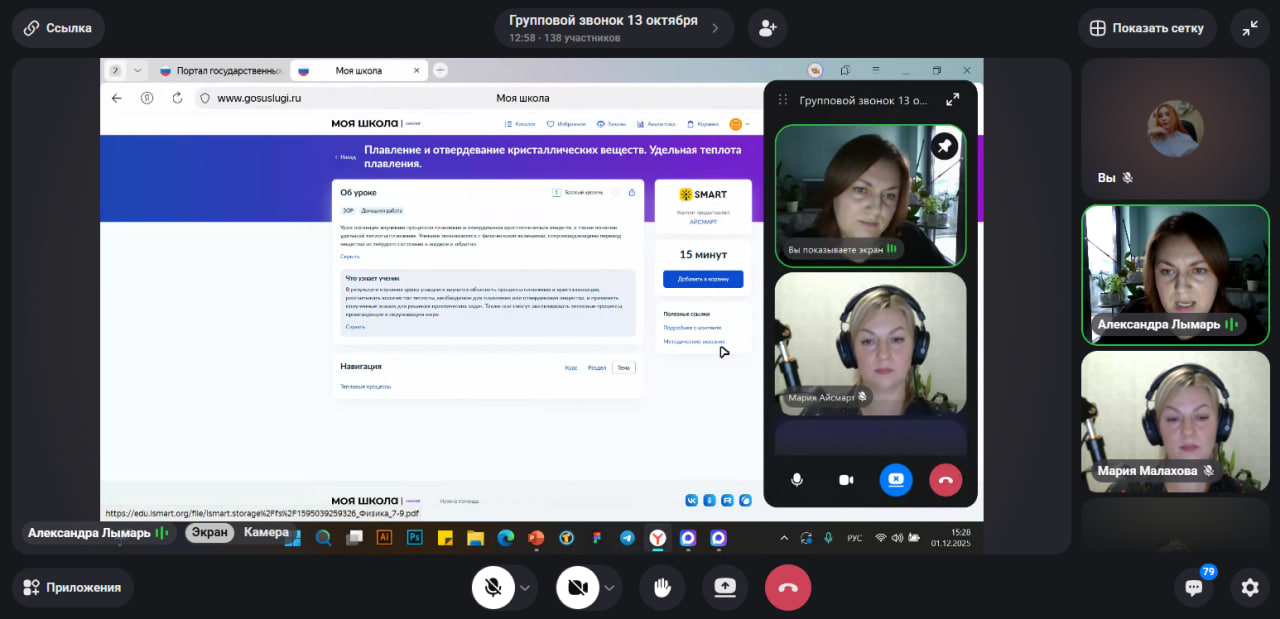
Task: Expand group call title details chevron
Action: (x=715, y=28)
